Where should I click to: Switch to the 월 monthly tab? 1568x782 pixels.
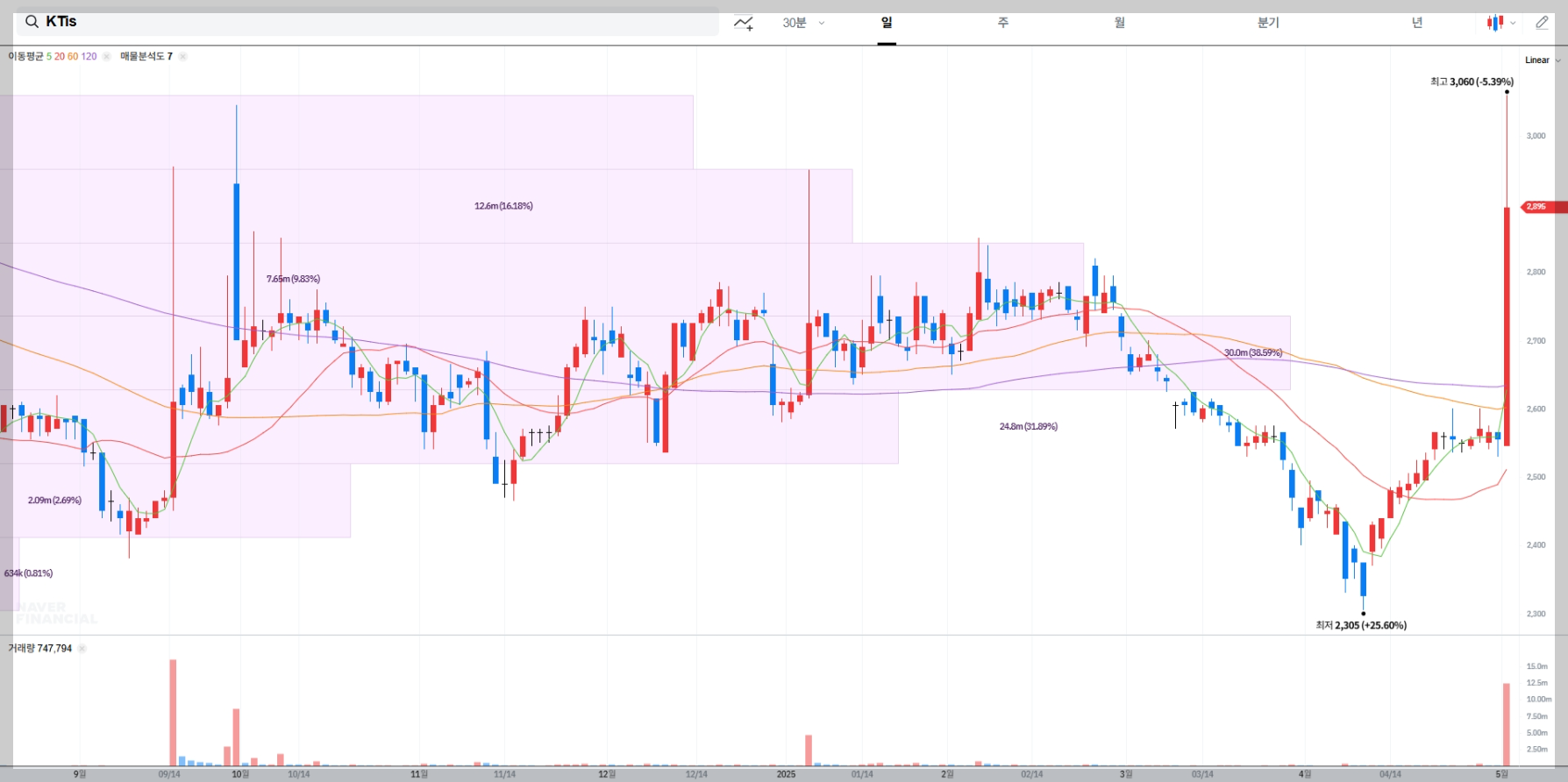pos(1120,23)
